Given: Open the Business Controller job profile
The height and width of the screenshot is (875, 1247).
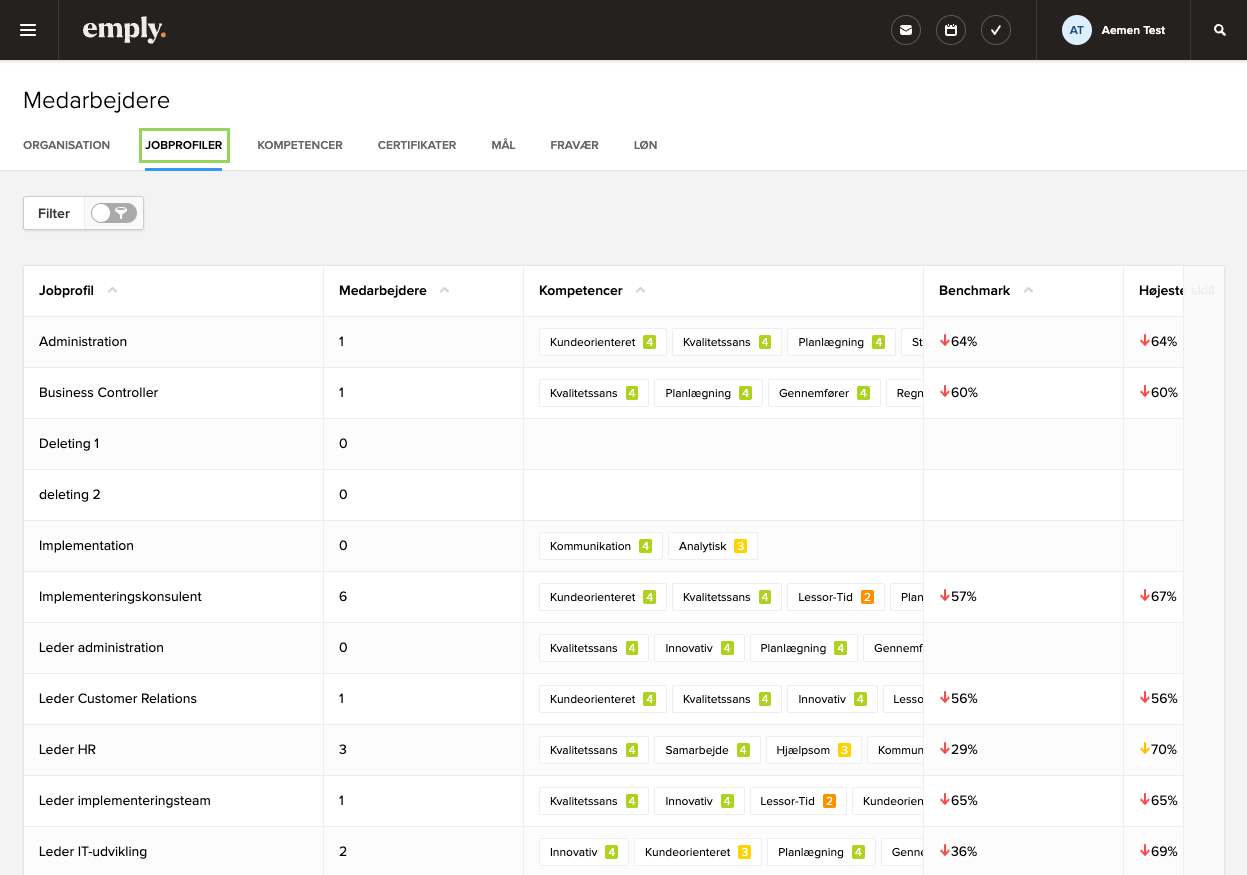Looking at the screenshot, I should [x=98, y=392].
